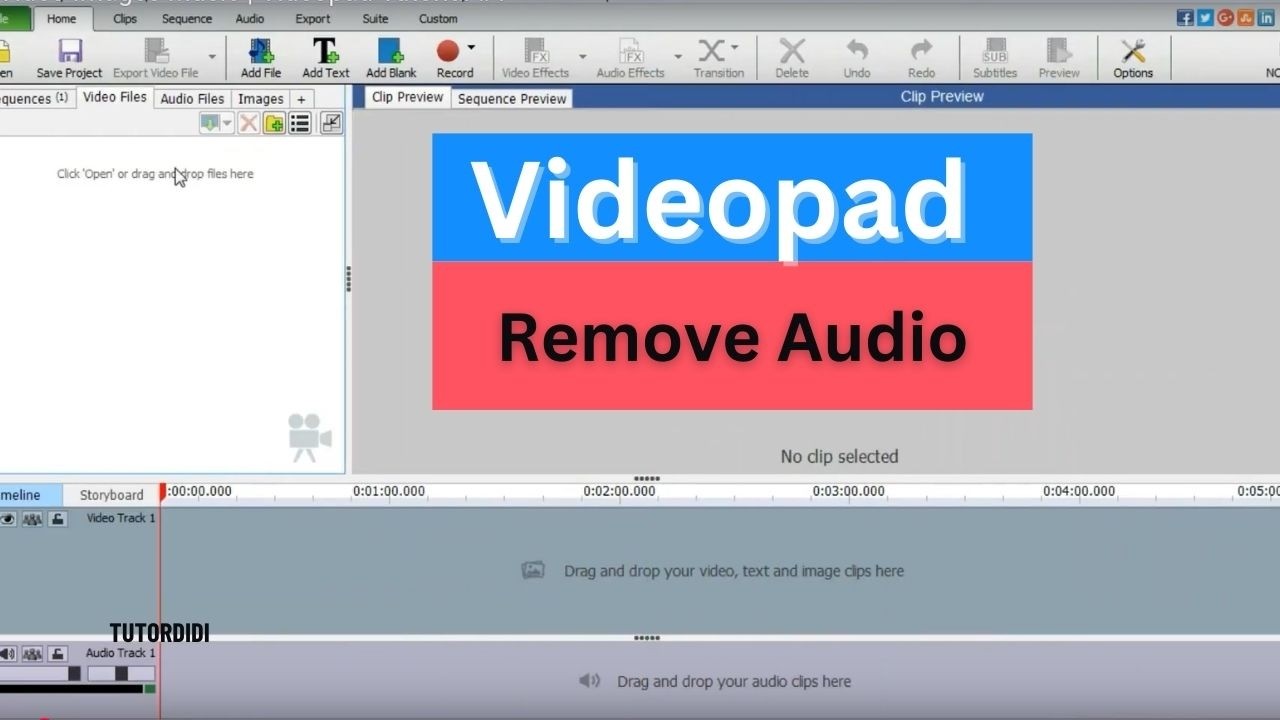Share via the Google Plus icon
This screenshot has height=720, width=1280.
pos(1225,18)
